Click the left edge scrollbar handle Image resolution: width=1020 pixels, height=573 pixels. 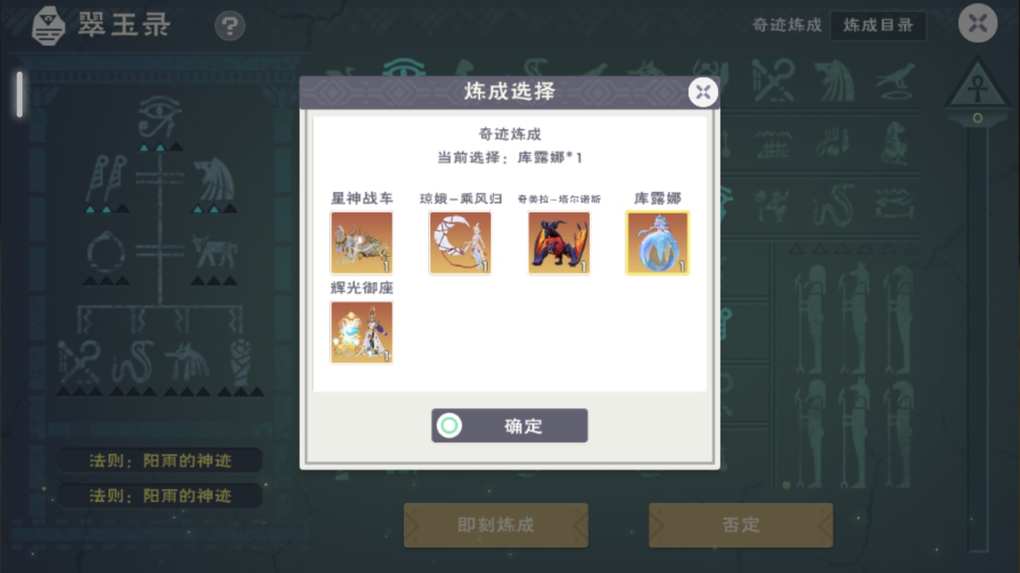20,94
